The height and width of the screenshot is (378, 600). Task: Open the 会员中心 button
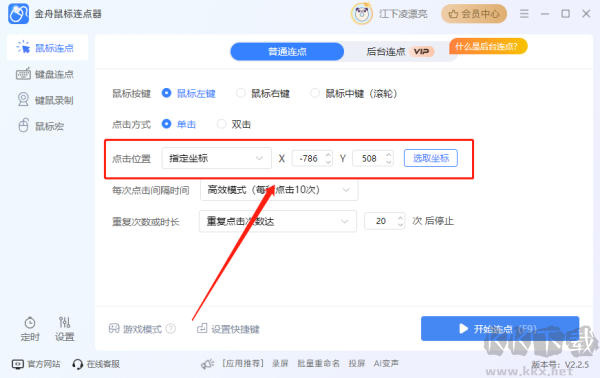point(474,14)
